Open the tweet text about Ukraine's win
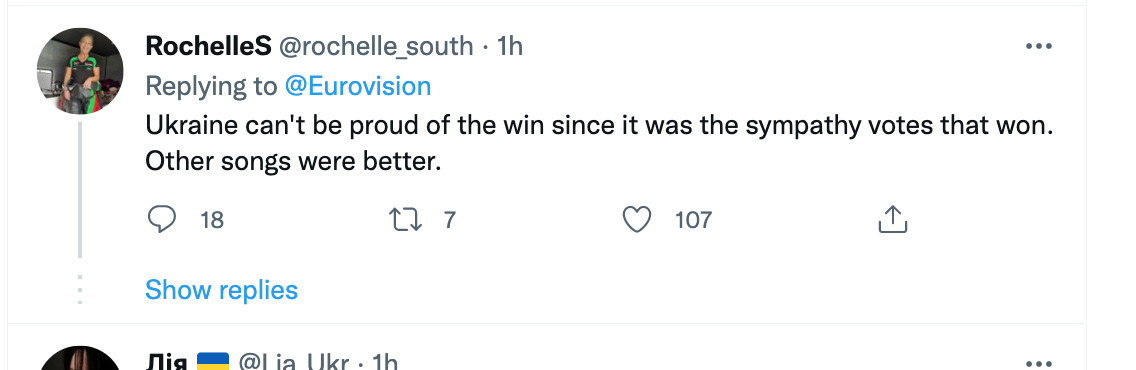The height and width of the screenshot is (370, 1136). click(x=599, y=143)
